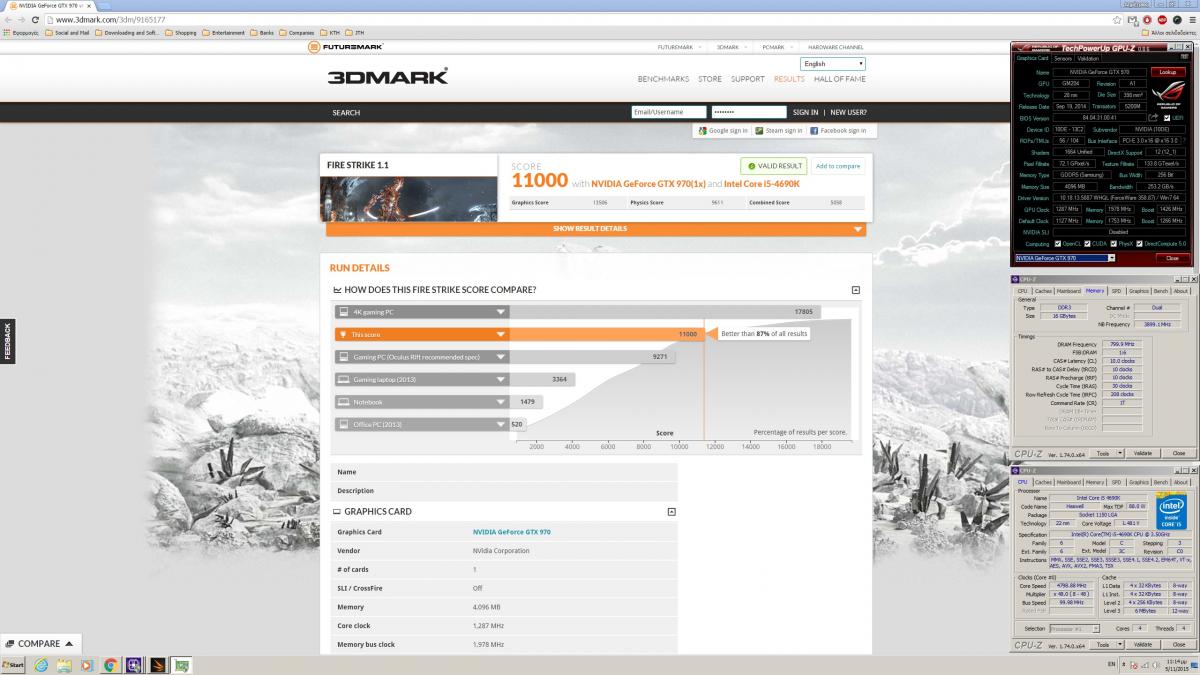
Task: Open the Shopping bookmarks folder
Action: (x=180, y=32)
